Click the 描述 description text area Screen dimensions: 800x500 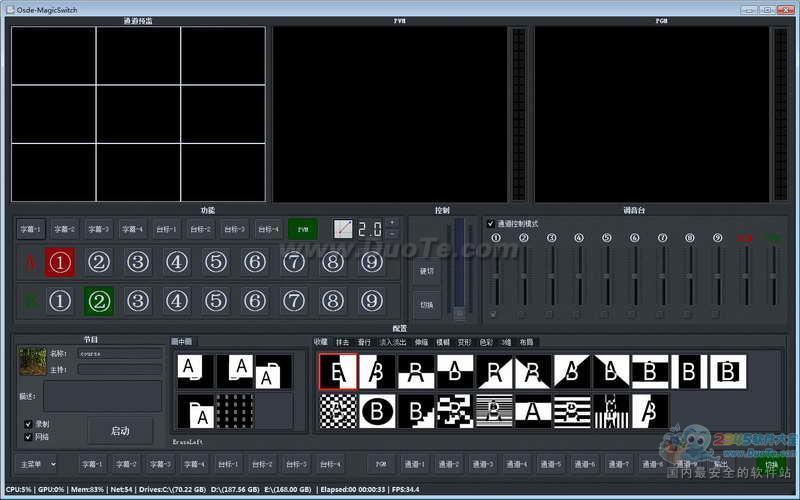click(103, 396)
